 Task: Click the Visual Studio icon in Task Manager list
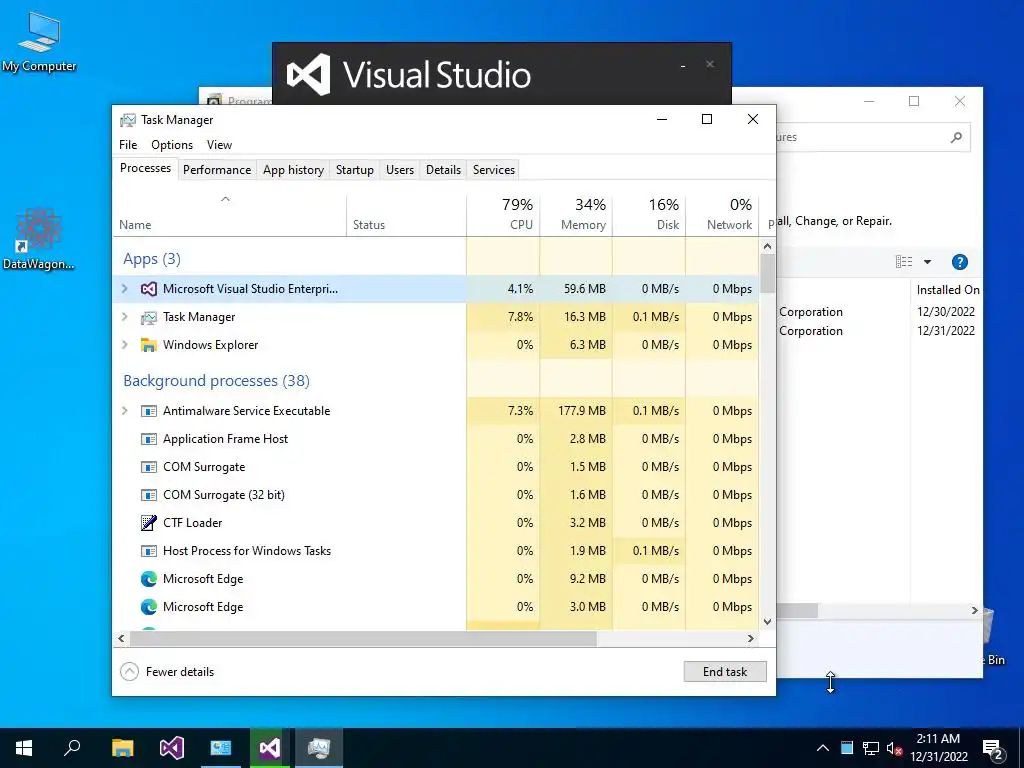(149, 289)
